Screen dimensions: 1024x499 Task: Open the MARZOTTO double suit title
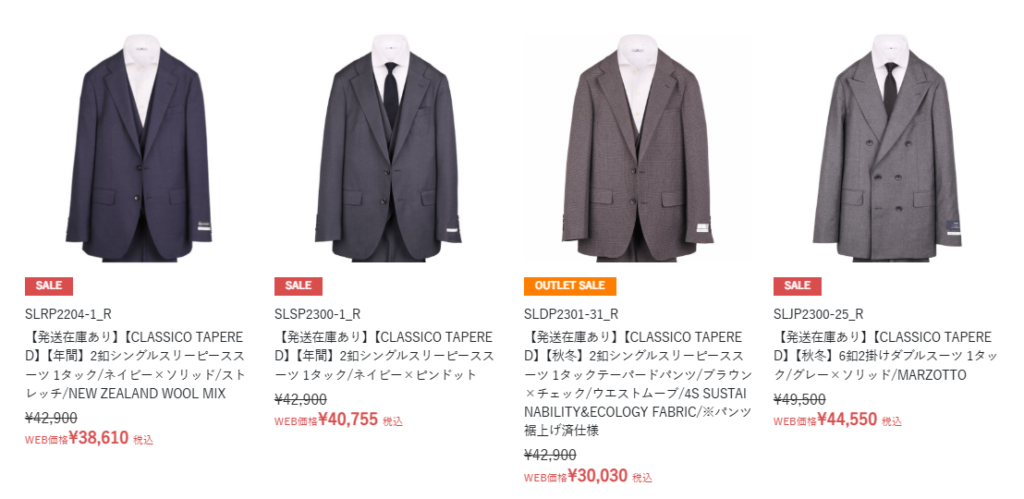tap(884, 356)
